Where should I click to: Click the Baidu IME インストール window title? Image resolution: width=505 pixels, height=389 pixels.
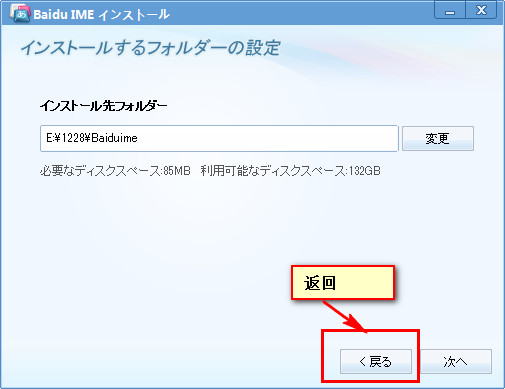point(101,15)
